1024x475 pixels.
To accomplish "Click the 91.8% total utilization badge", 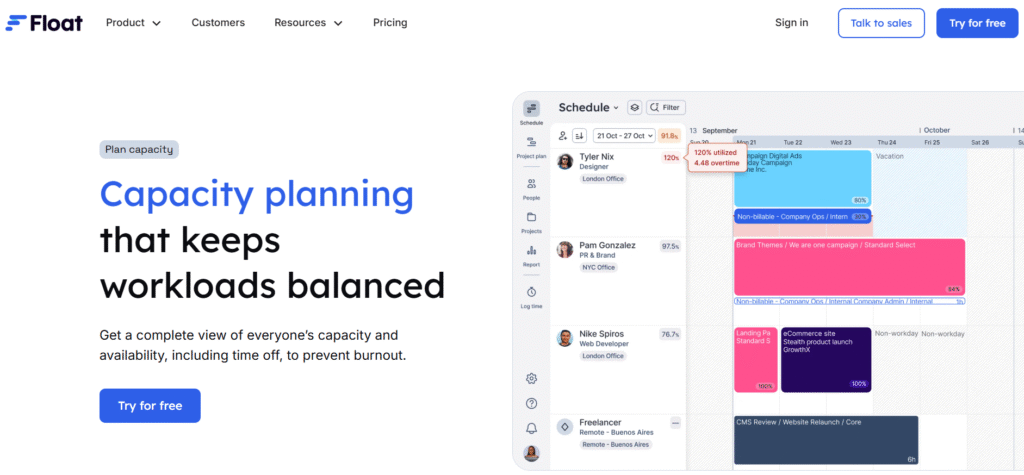I will [x=669, y=135].
